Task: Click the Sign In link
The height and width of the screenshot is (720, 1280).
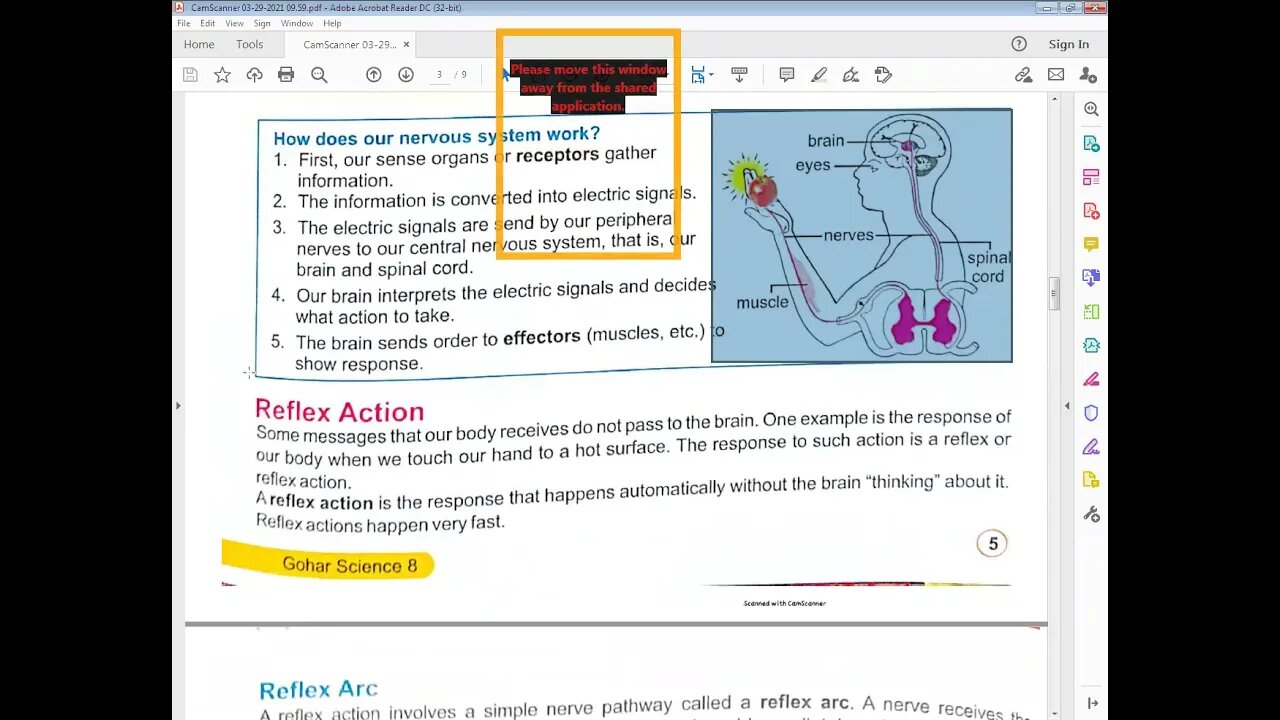Action: (x=1069, y=44)
